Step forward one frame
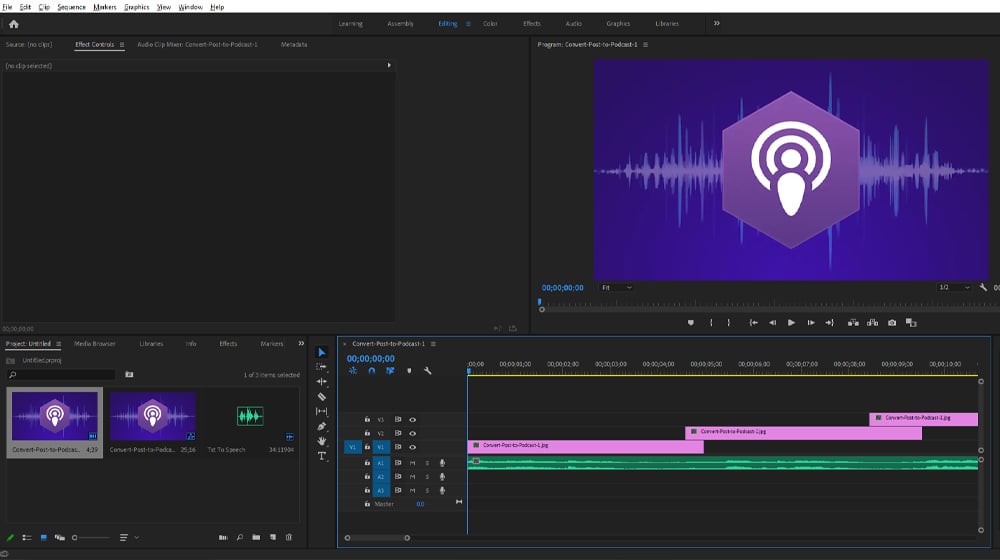Screen dimensions: 1000x560 811,323
